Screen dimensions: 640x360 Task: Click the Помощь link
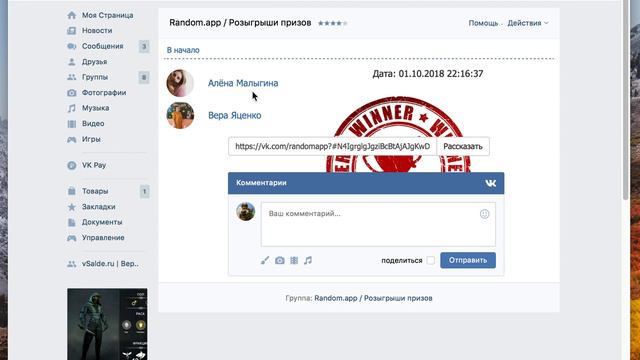[483, 23]
